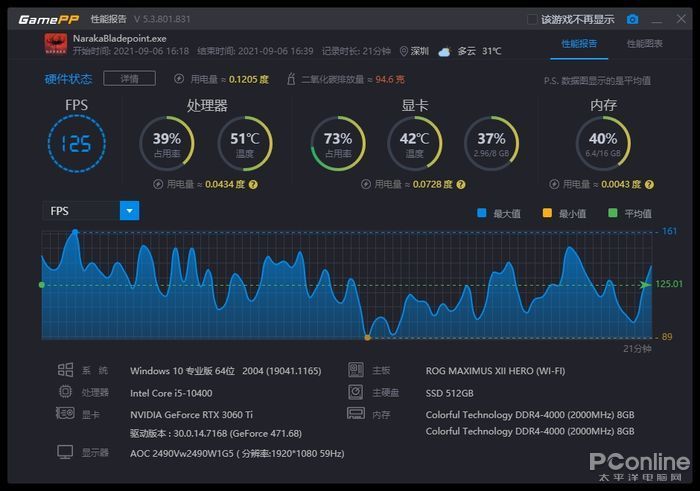Viewport: 700px width, 491px height.
Task: Click the help icon after 0.0043 度
Action: coord(650,184)
